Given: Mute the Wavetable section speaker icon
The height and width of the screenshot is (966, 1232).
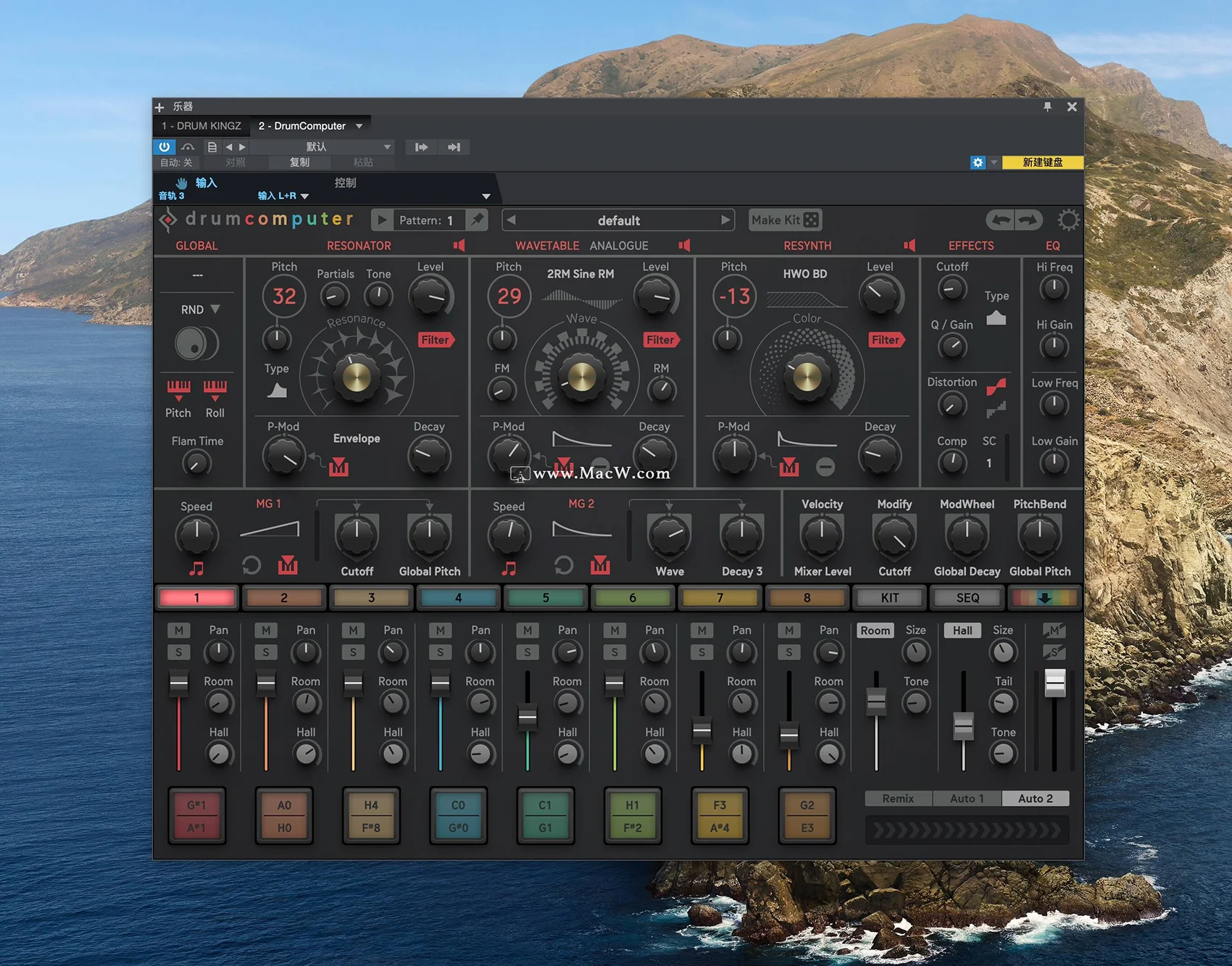Looking at the screenshot, I should (684, 246).
